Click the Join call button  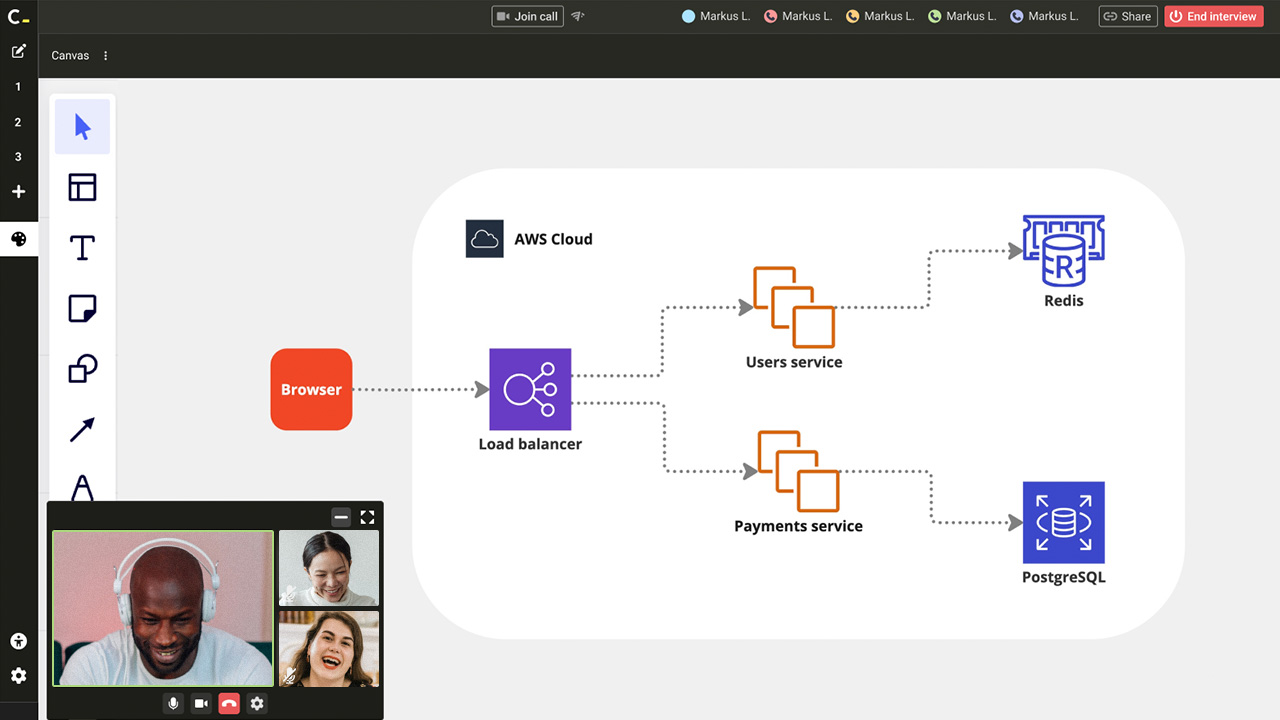coord(528,16)
